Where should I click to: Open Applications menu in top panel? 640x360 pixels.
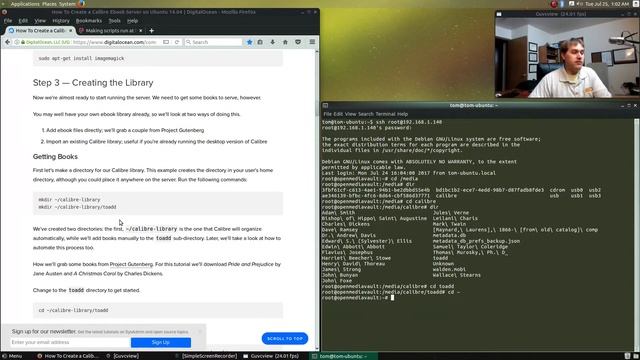[25, 4]
